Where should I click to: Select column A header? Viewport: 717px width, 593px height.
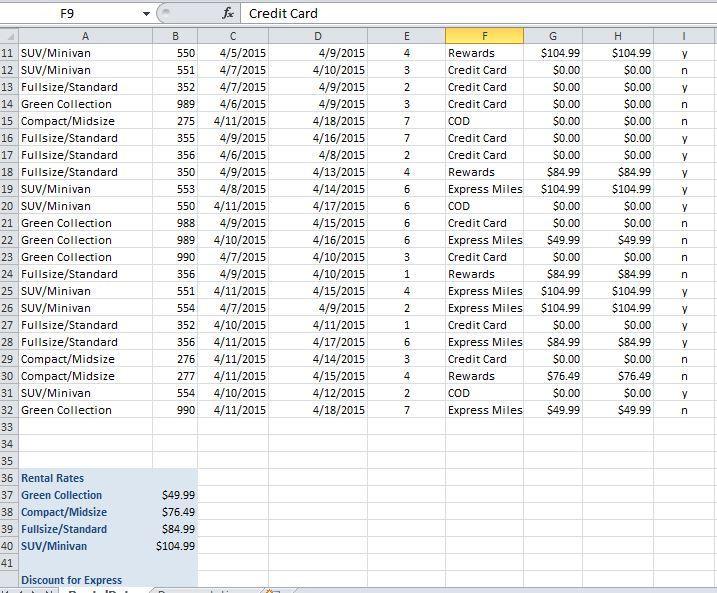(x=86, y=36)
